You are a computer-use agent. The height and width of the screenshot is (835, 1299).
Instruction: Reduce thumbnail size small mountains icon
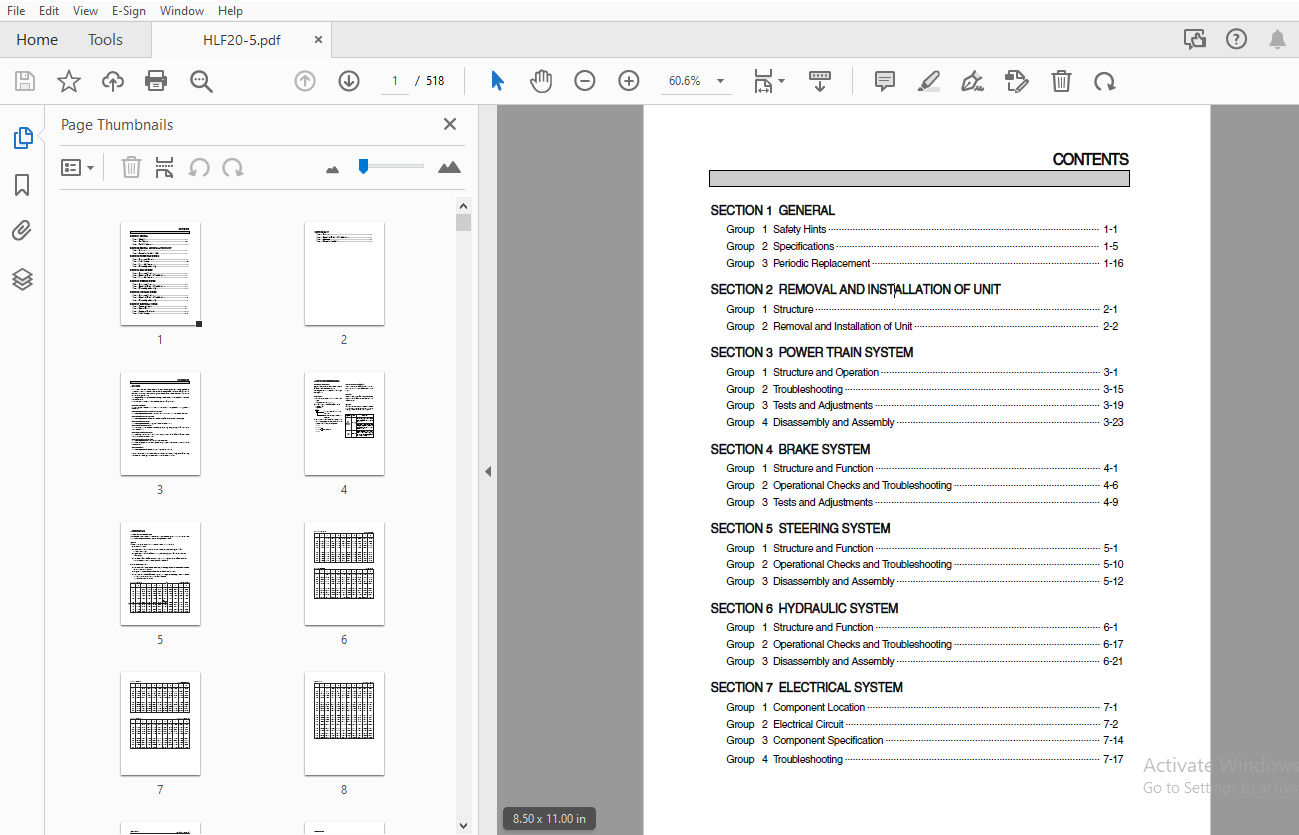pos(333,169)
